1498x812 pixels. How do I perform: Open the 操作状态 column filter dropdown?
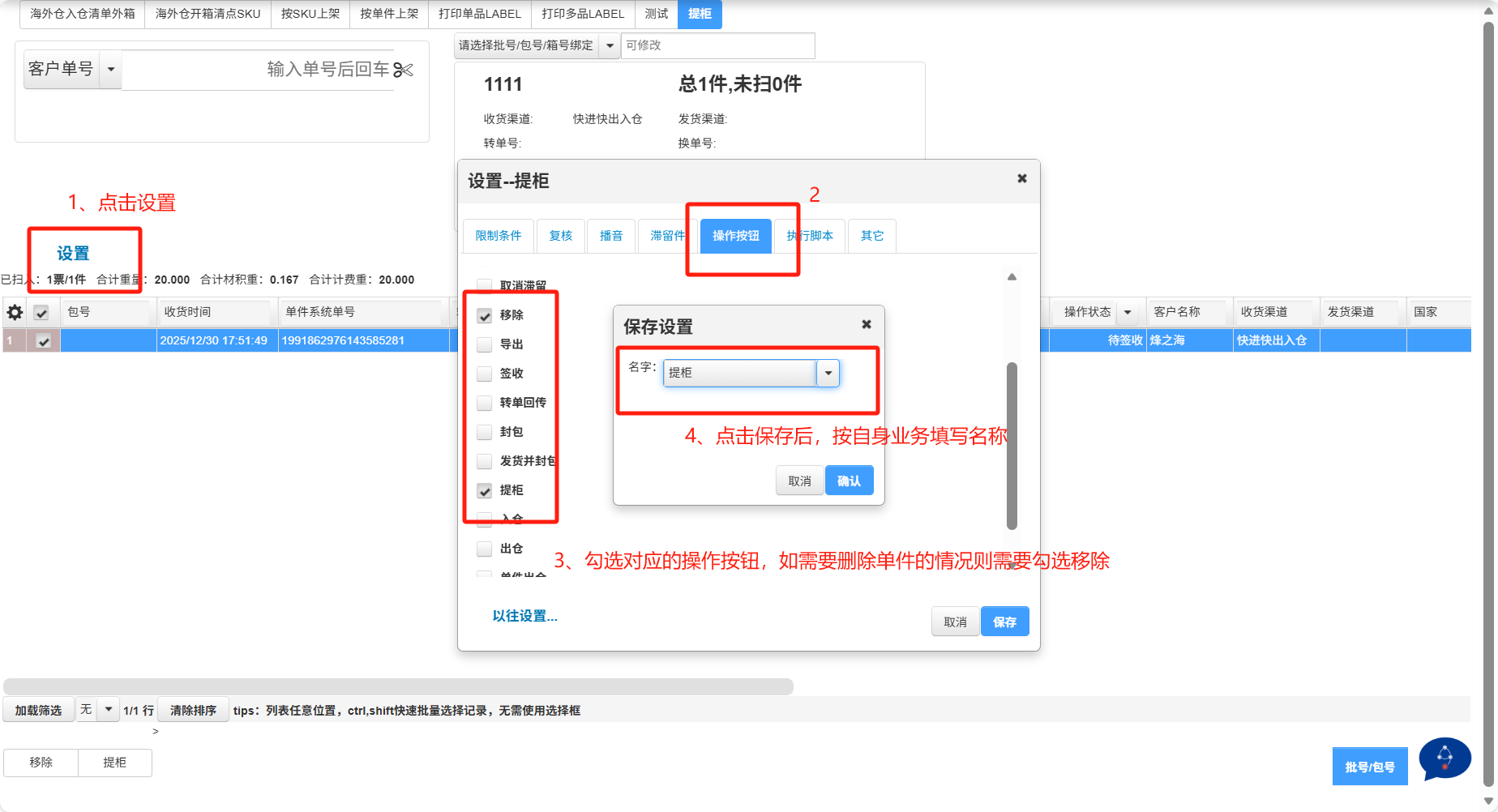[x=1127, y=313]
